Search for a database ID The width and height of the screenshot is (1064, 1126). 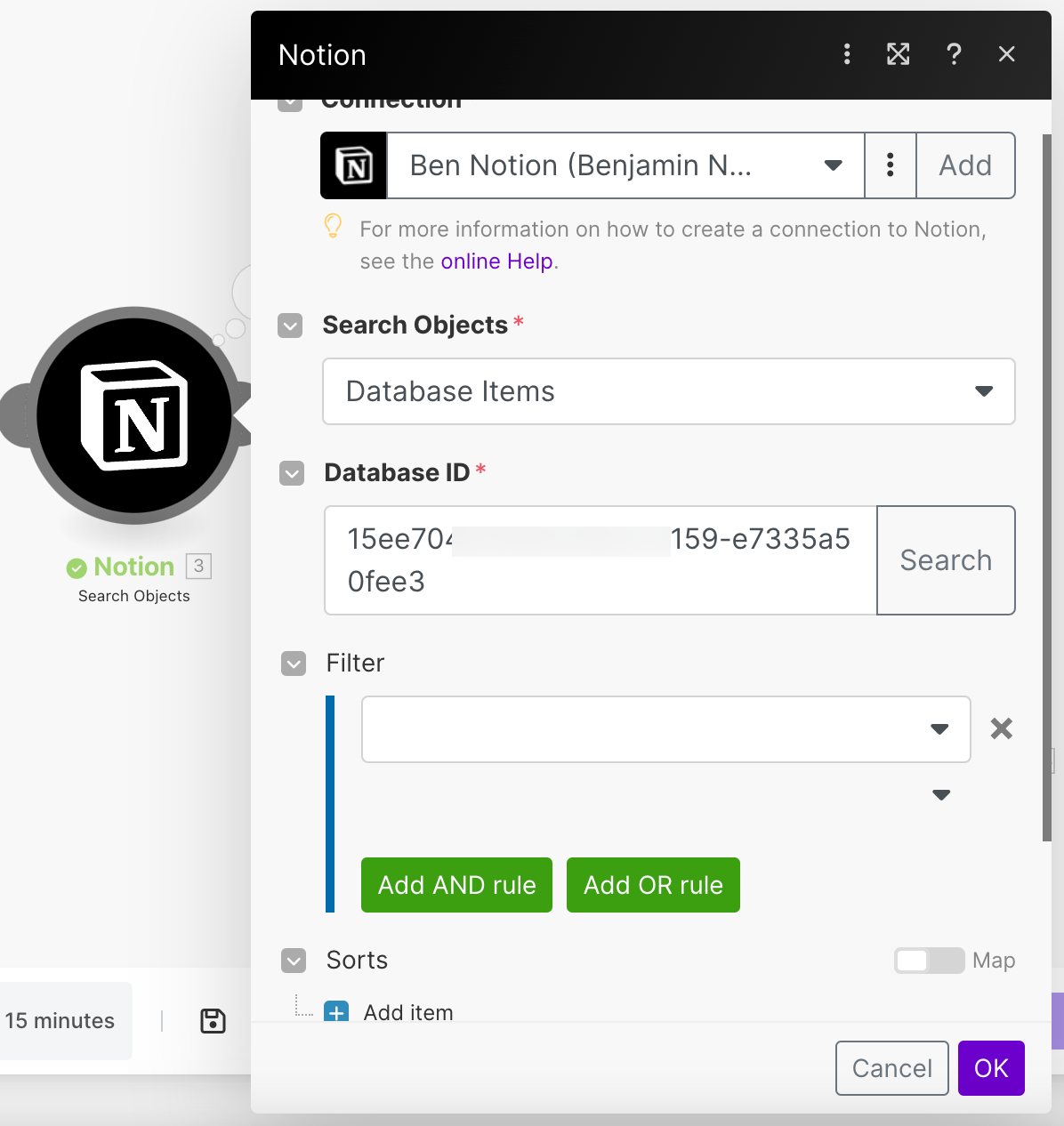[x=946, y=560]
